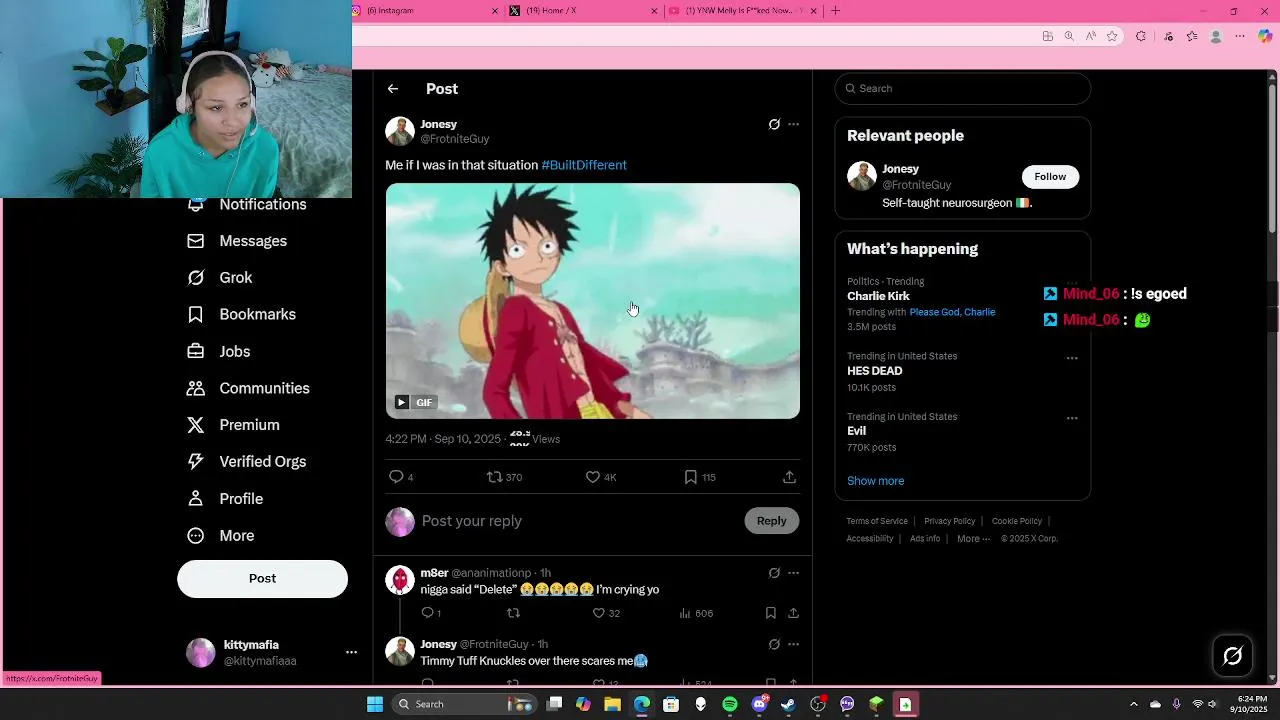Open a new browser tab
The width and height of the screenshot is (1280, 720).
click(836, 11)
